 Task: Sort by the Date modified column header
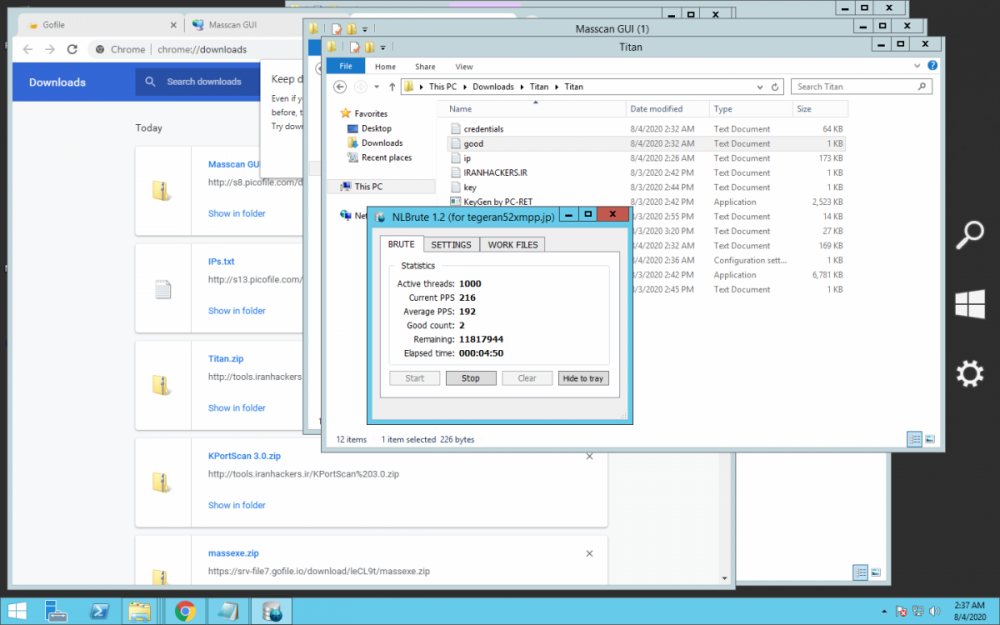pos(667,109)
